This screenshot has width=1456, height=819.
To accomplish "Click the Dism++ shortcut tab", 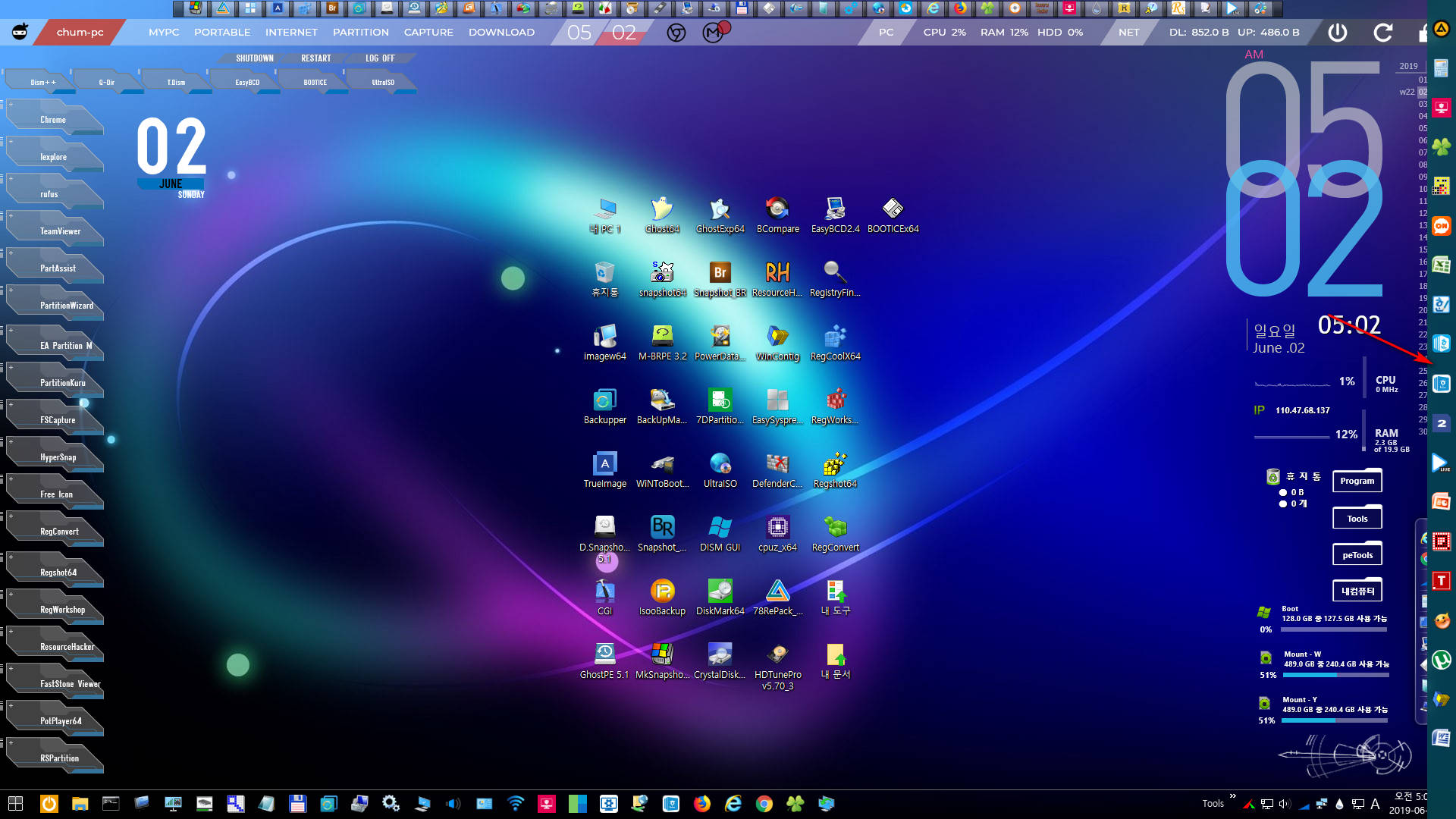I will click(42, 82).
